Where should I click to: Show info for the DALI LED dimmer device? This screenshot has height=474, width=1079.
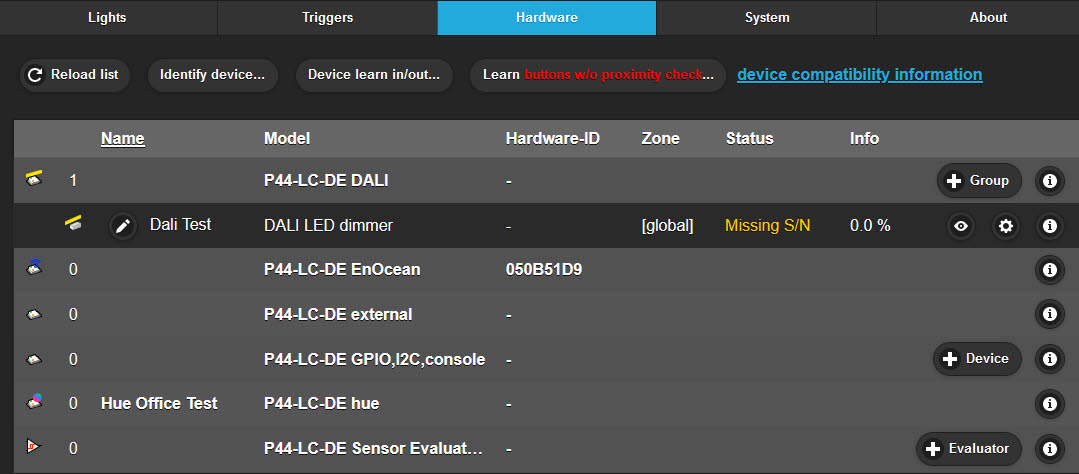[x=1049, y=226]
